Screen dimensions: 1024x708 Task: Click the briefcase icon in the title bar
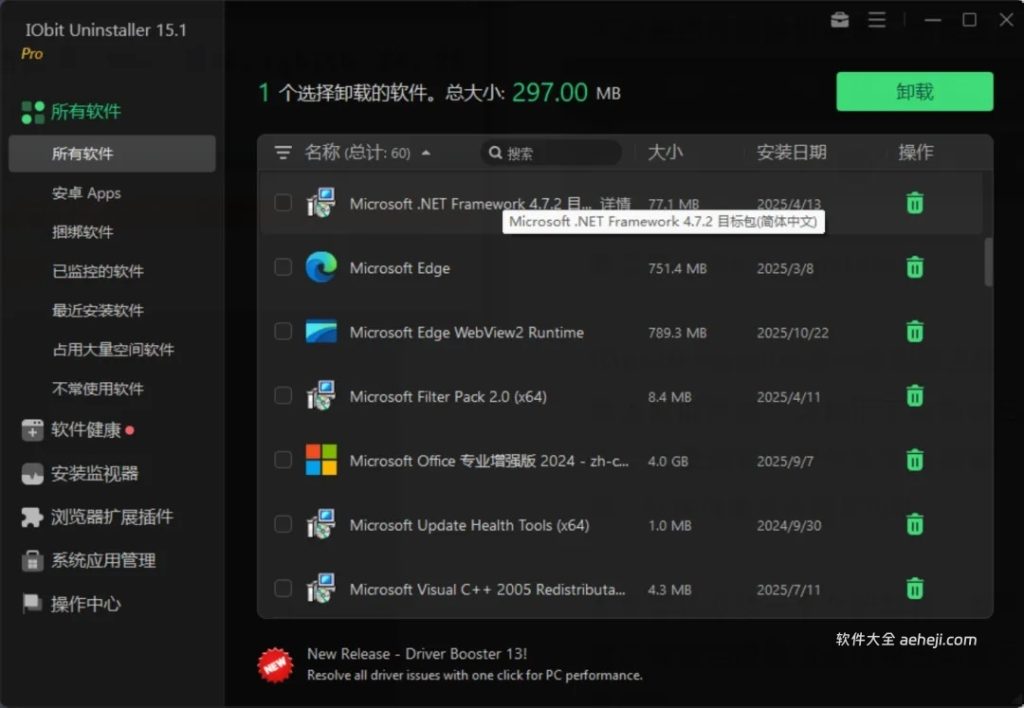point(838,19)
